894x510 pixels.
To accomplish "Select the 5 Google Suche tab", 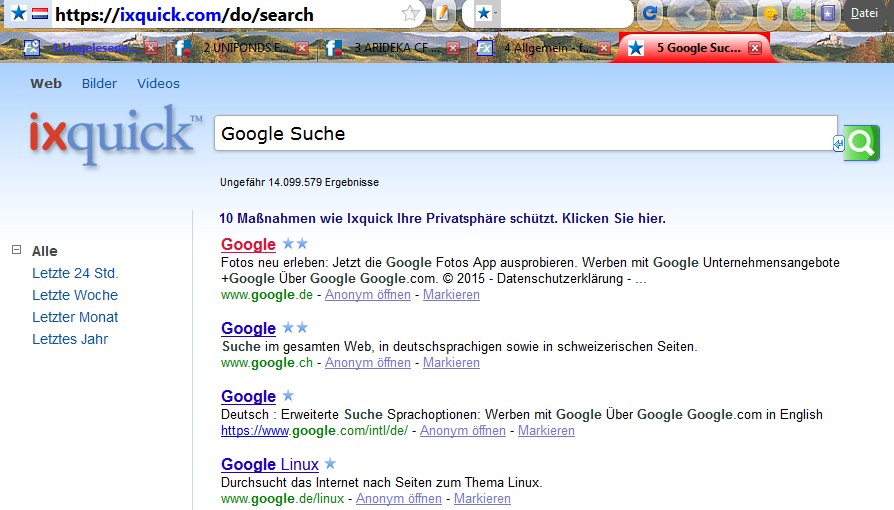I will 693,48.
